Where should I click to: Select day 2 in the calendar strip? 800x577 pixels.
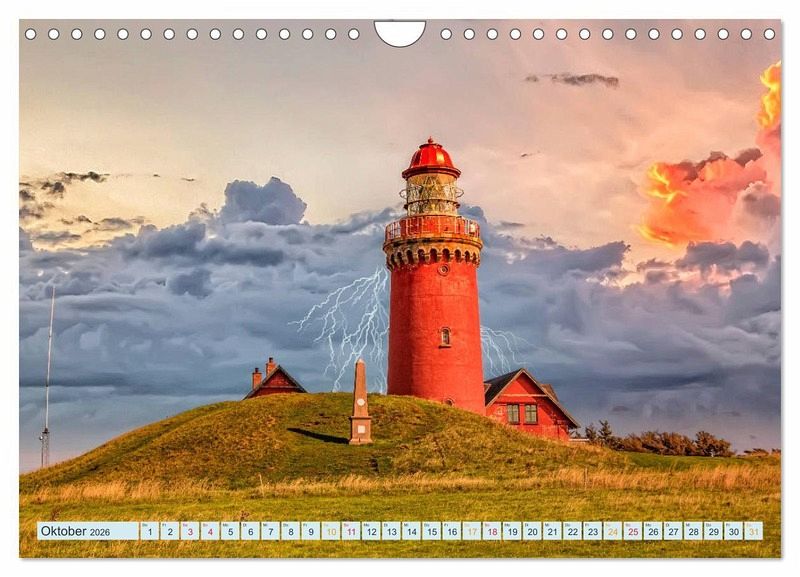click(169, 531)
